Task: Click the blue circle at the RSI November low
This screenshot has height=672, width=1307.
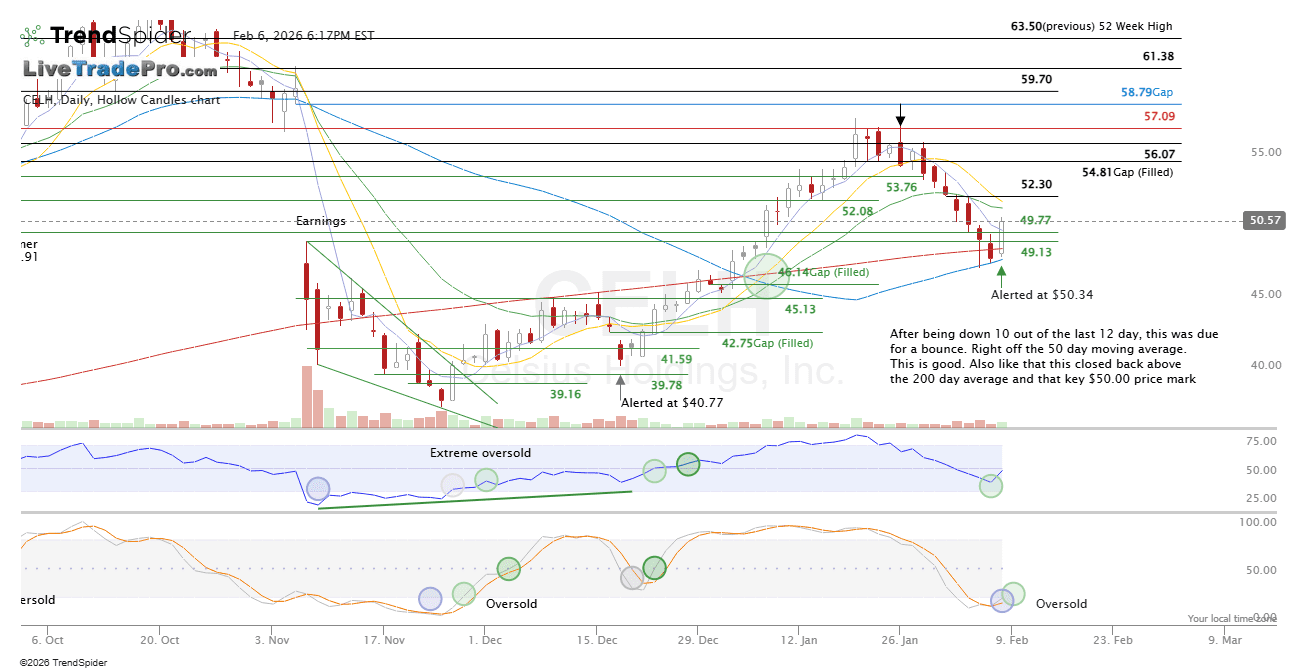Action: [x=318, y=489]
